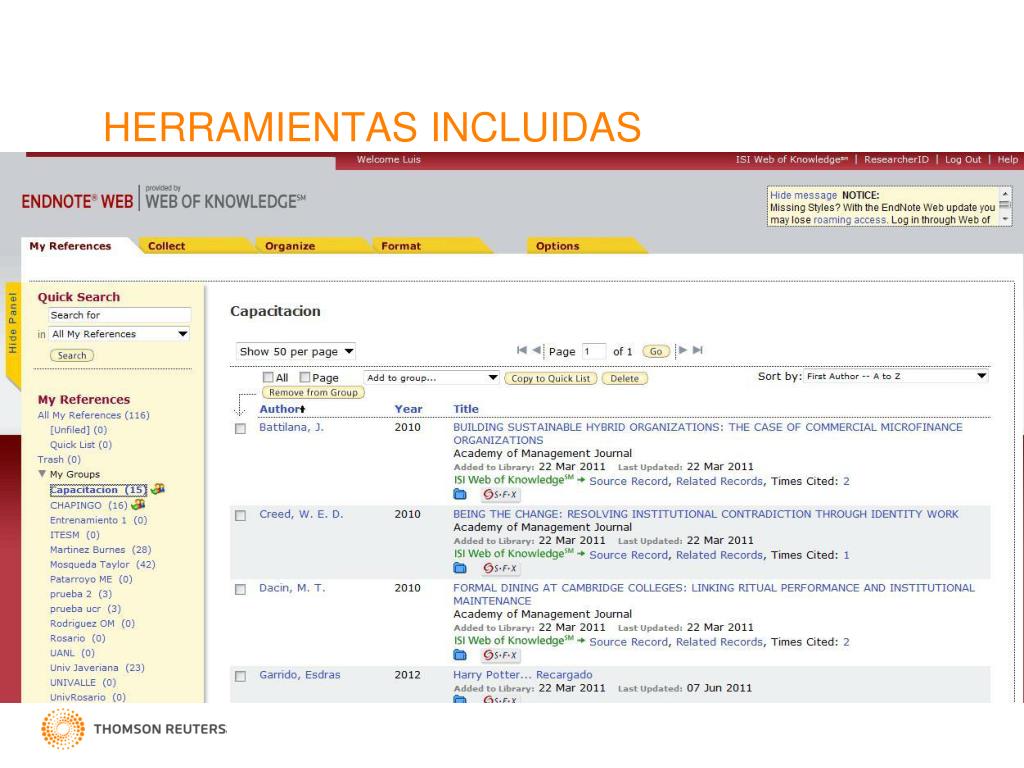Open the Harry Potter... Recargado title
The image size is (1024, 768).
tap(522, 675)
